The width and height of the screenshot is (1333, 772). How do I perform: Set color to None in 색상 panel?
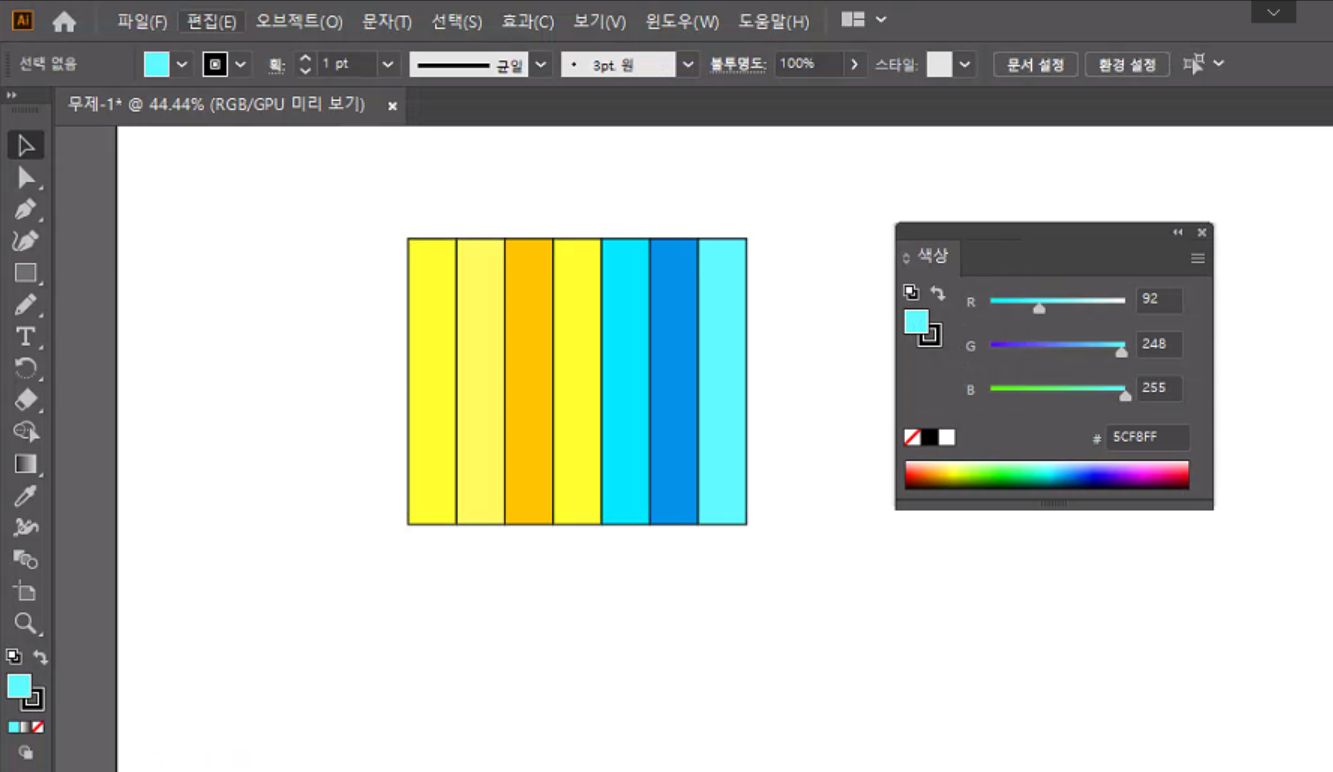pyautogui.click(x=912, y=437)
